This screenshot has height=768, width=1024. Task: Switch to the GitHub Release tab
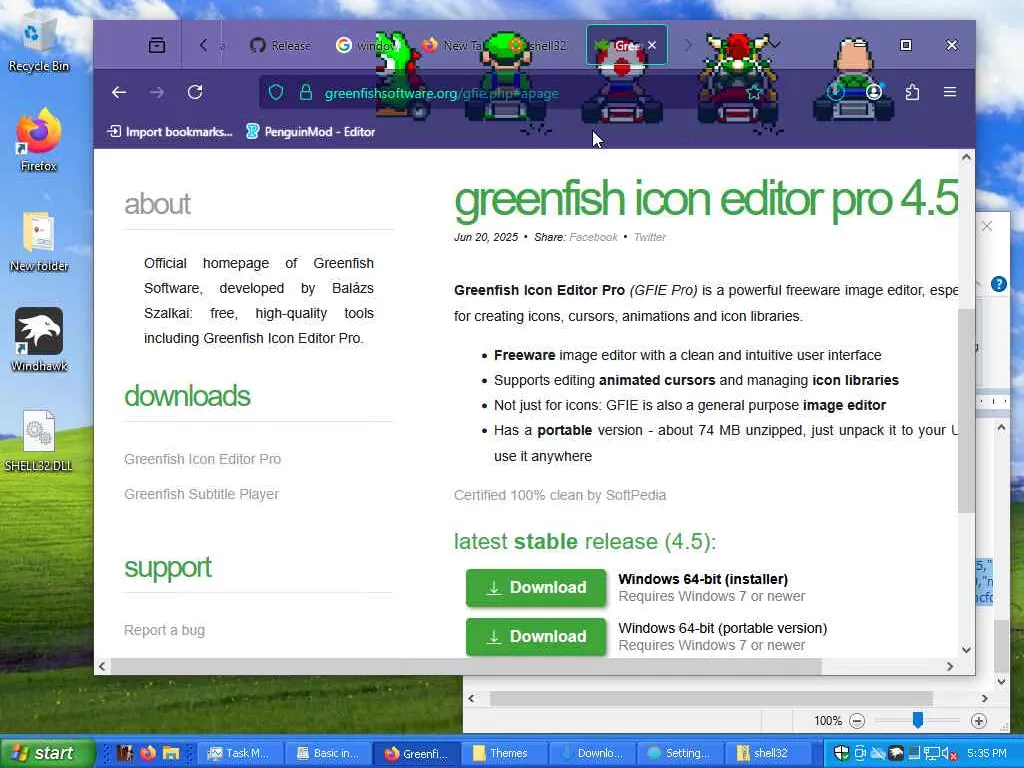pyautogui.click(x=280, y=46)
